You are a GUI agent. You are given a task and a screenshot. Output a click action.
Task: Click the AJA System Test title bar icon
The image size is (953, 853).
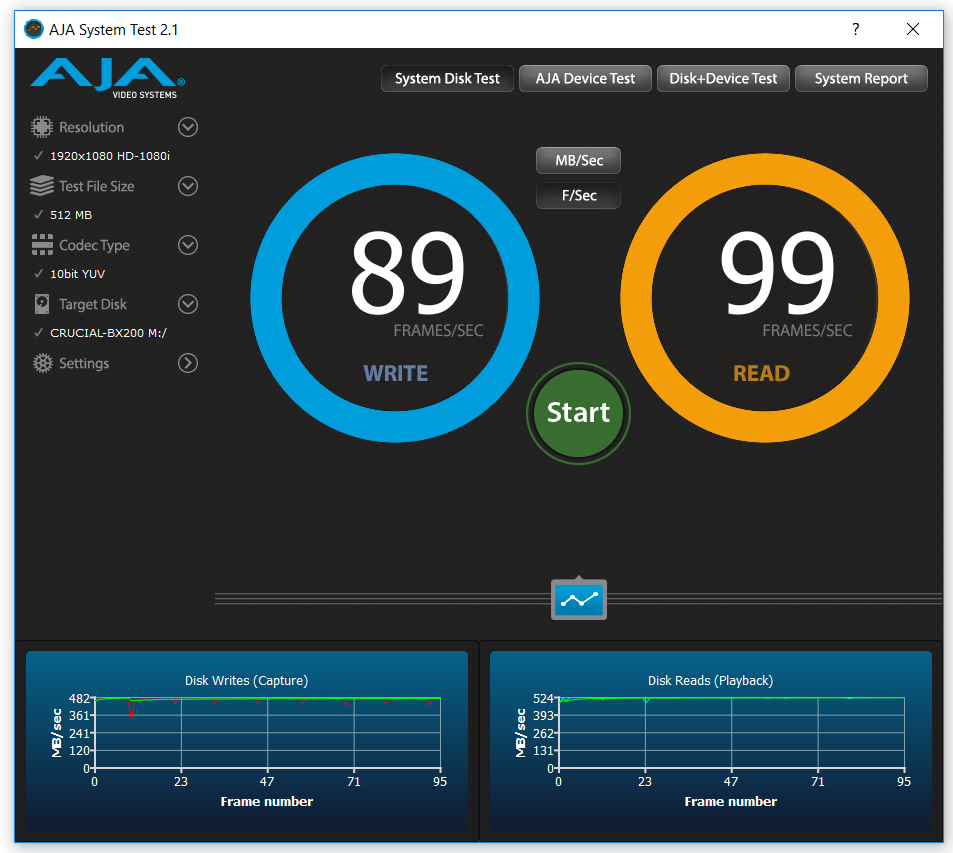tap(34, 29)
